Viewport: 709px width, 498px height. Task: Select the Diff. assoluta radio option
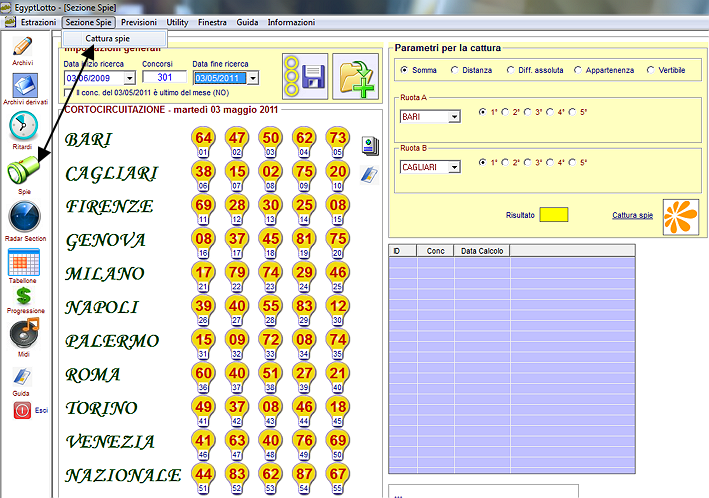click(x=510, y=70)
